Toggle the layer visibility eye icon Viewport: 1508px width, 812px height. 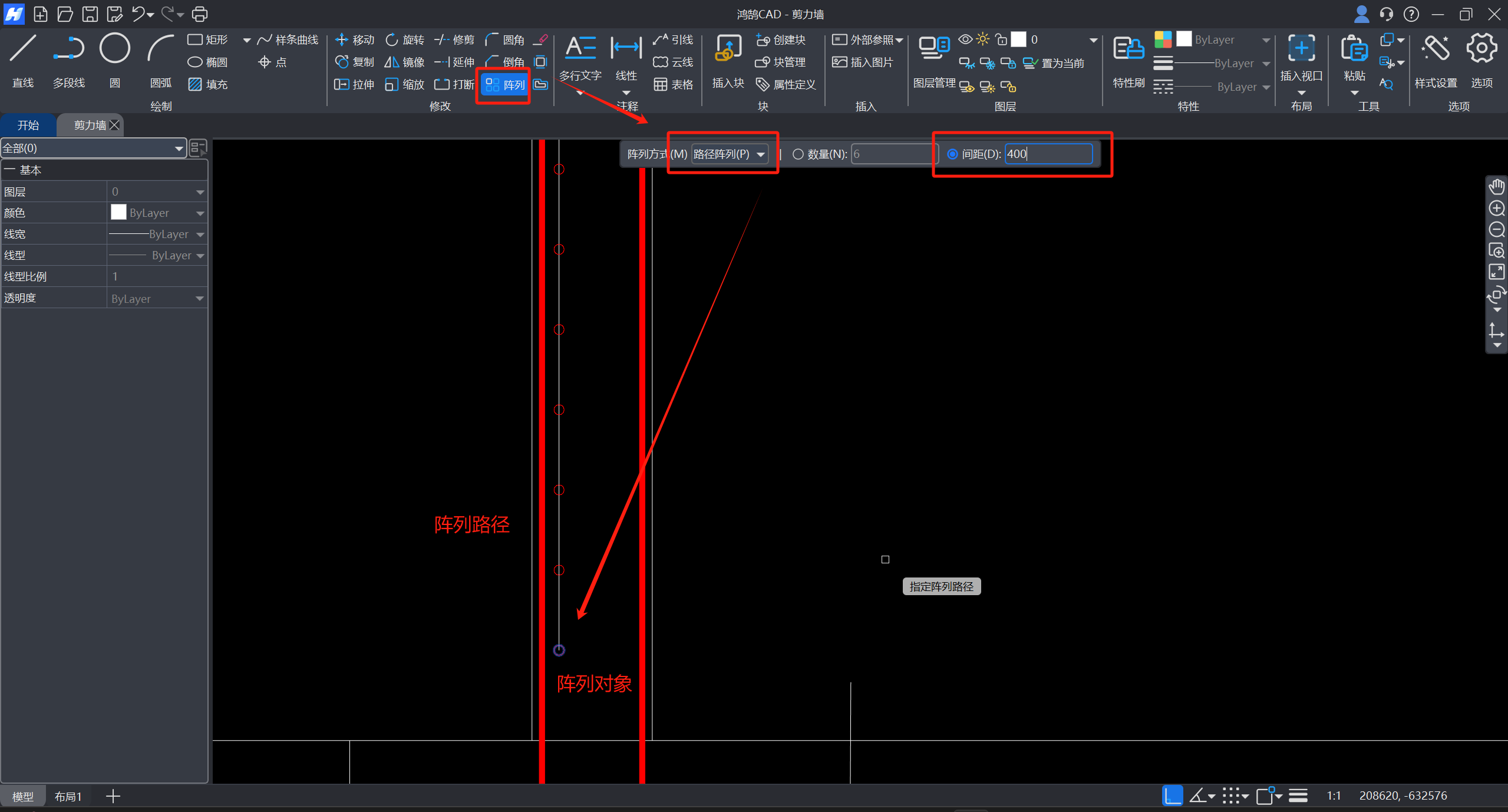click(965, 39)
